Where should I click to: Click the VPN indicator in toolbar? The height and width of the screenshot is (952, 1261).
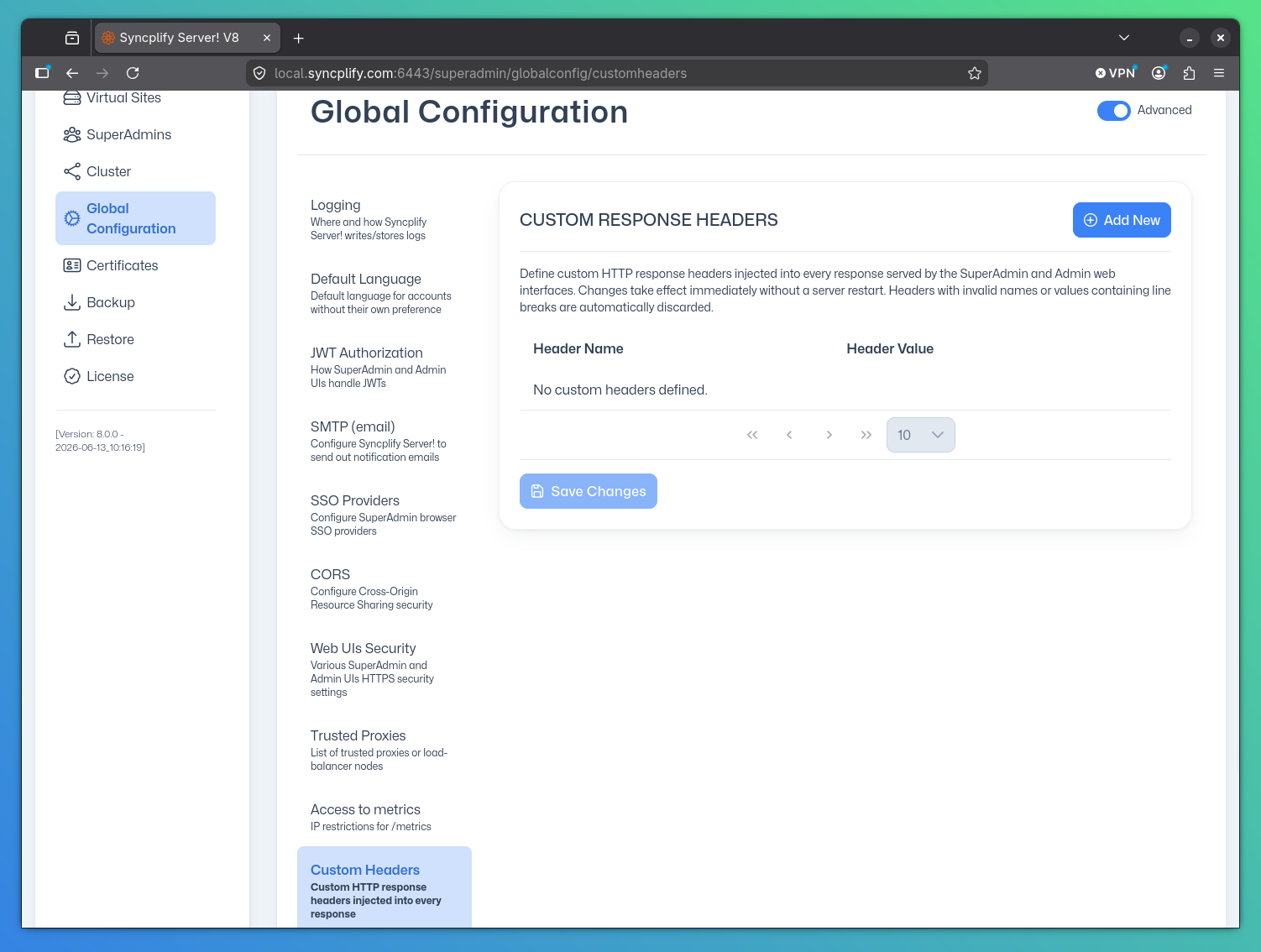point(1116,73)
